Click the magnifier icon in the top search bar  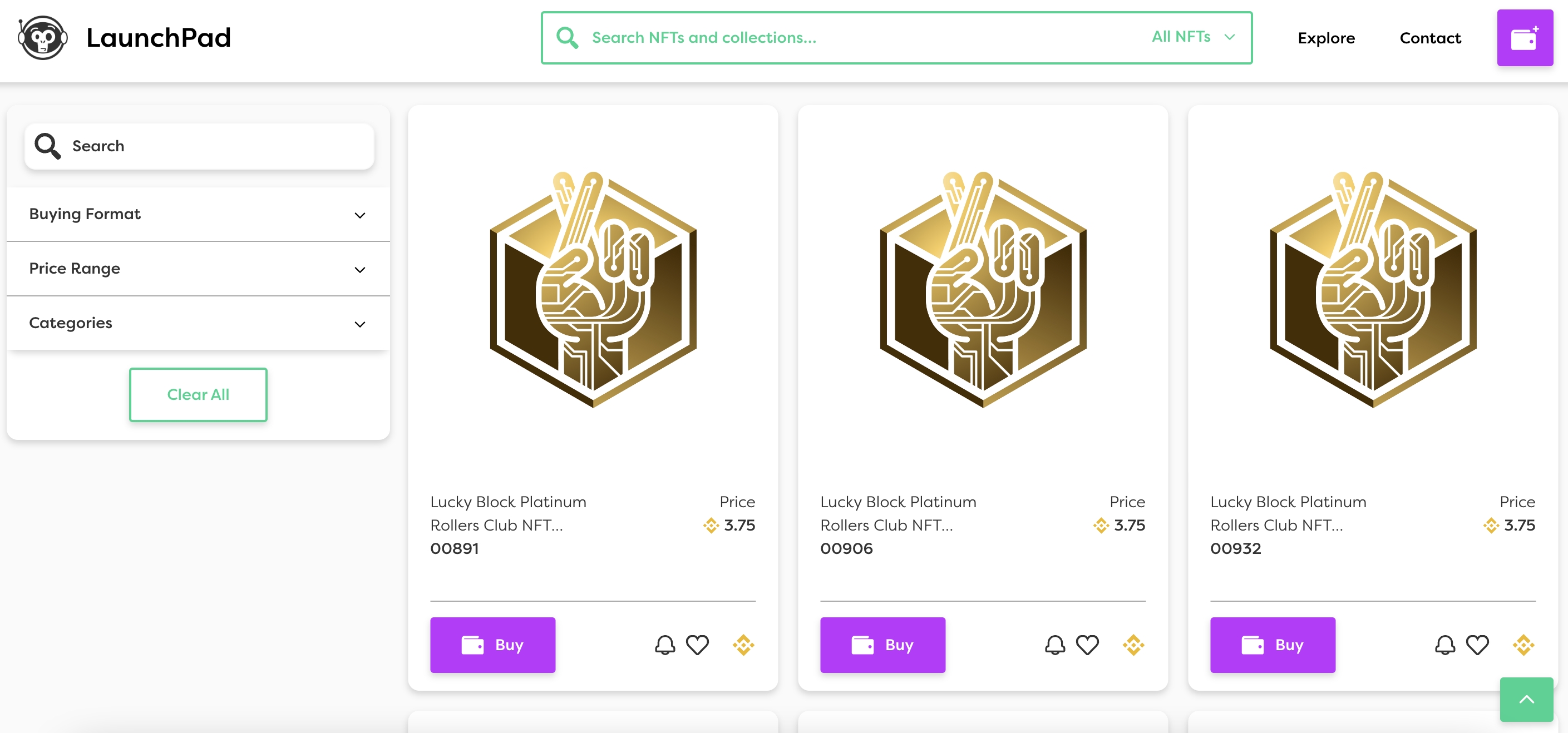tap(566, 38)
